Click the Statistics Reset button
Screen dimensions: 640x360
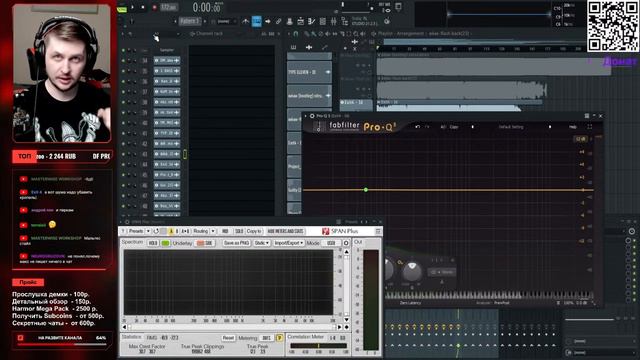pyautogui.click(x=228, y=338)
